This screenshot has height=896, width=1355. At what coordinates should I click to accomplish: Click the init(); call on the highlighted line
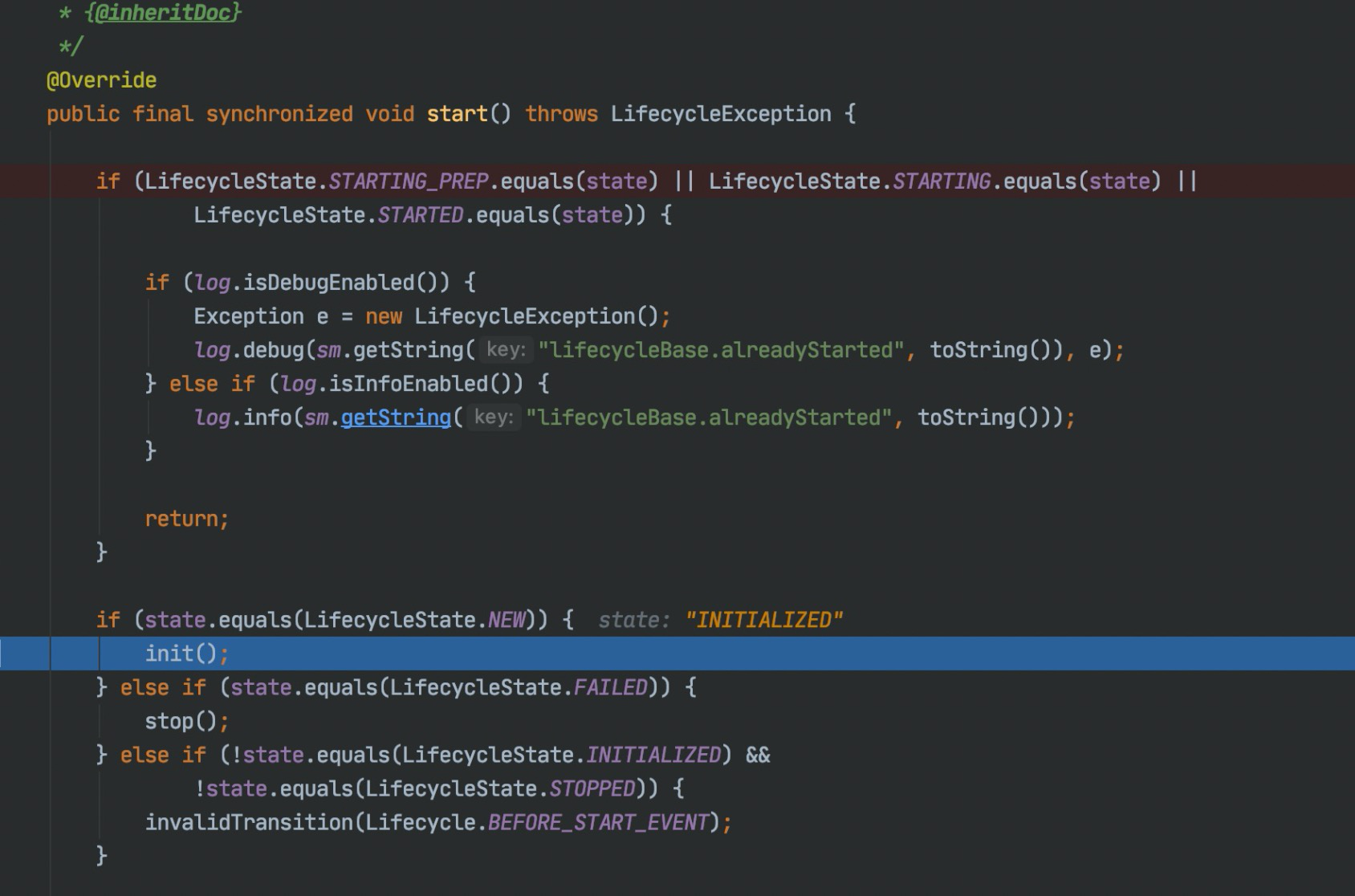pyautogui.click(x=187, y=654)
